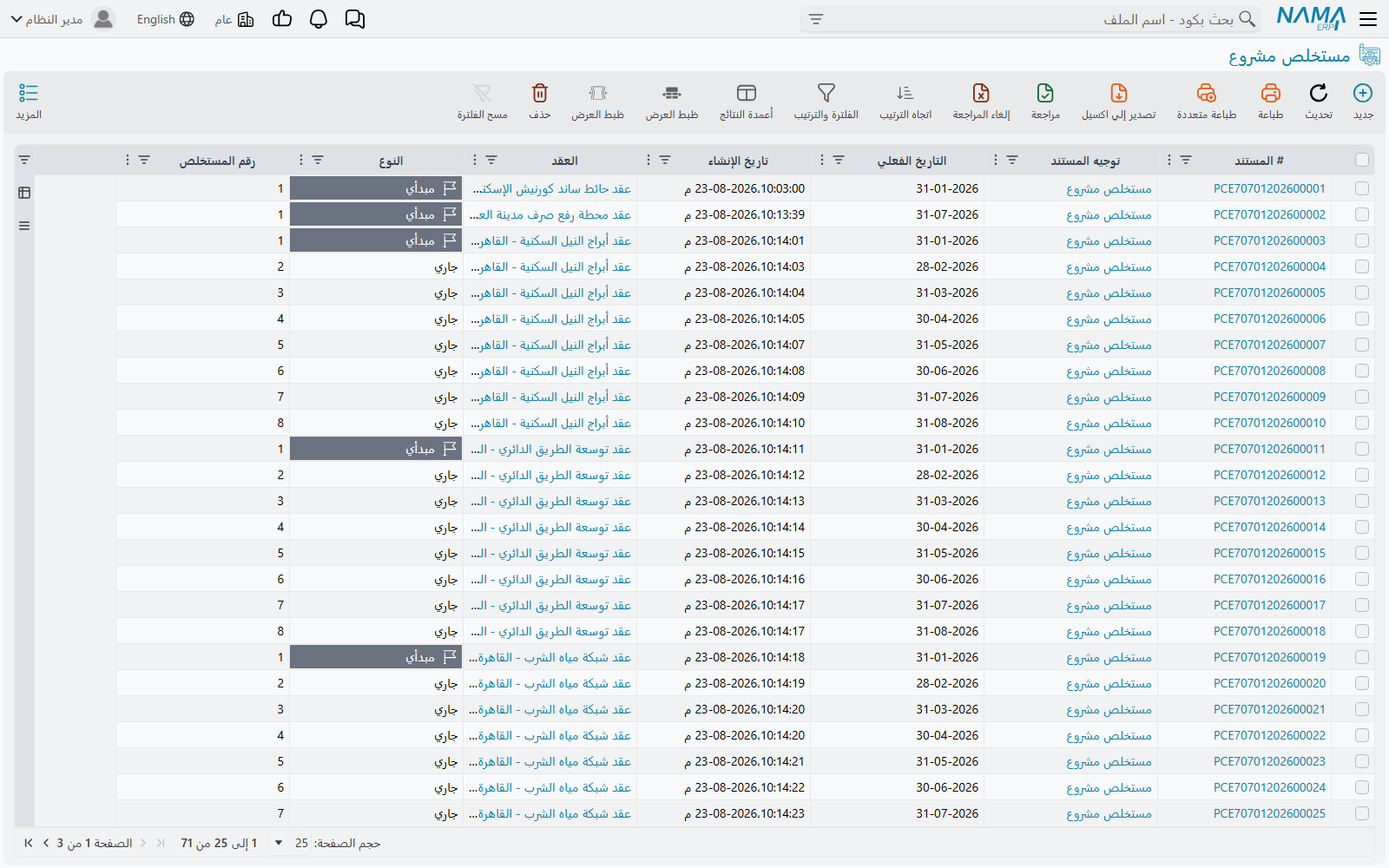
Task: Sort by التاريخ الفعلي column header
Action: pyautogui.click(x=912, y=161)
